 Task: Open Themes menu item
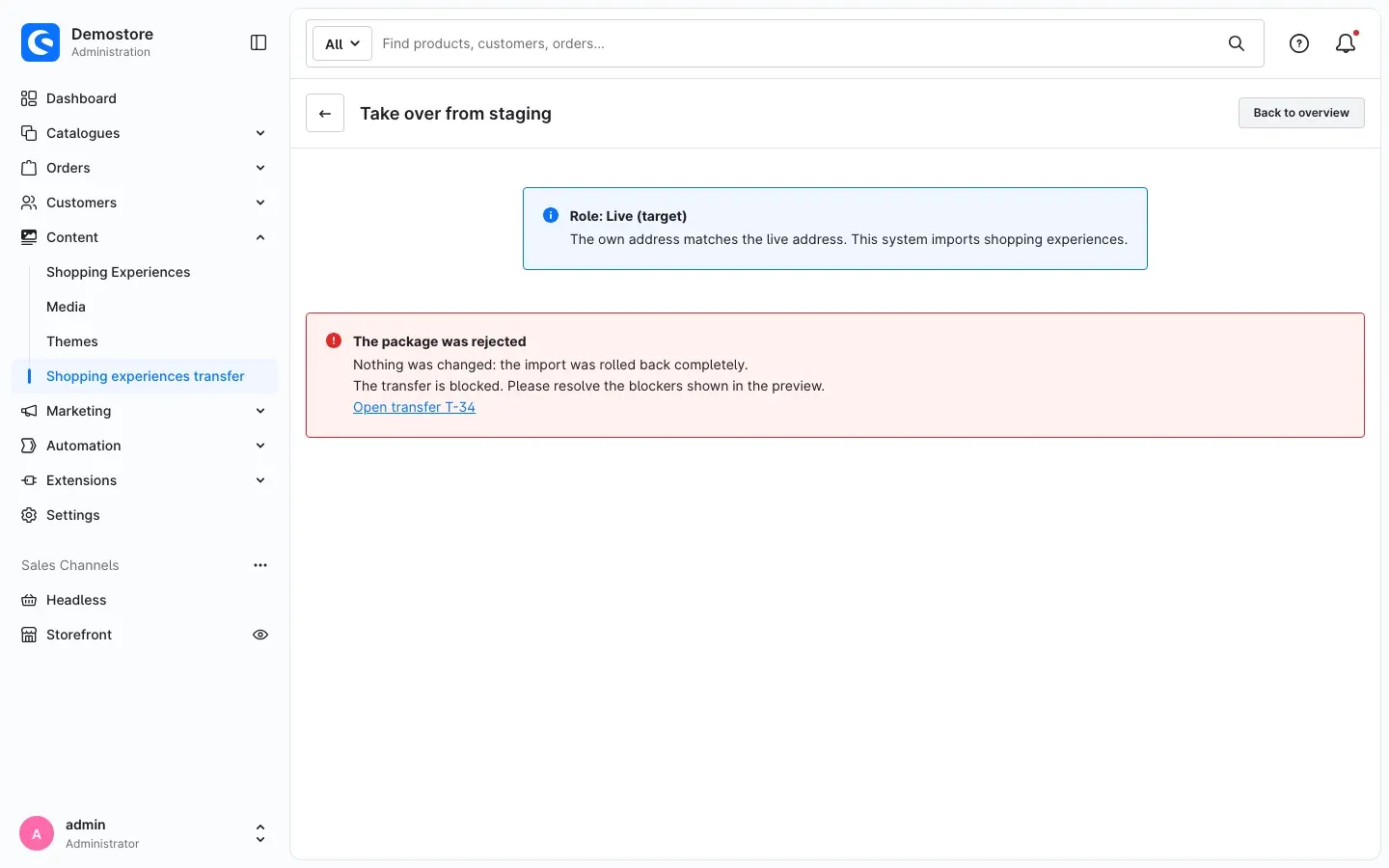[72, 341]
